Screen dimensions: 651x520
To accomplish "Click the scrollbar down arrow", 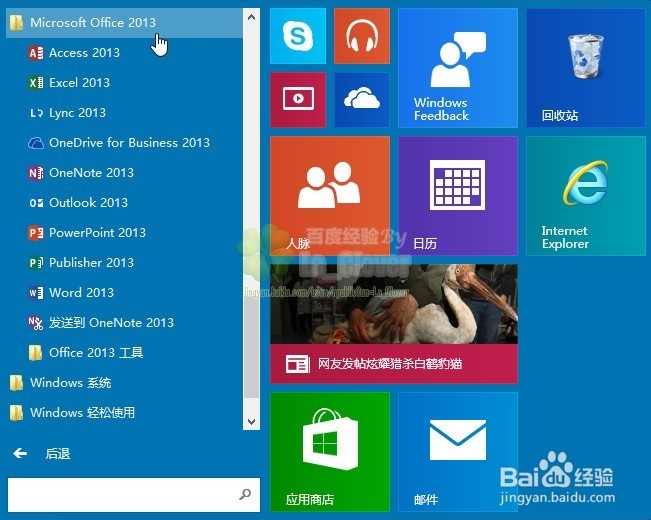I will point(251,422).
